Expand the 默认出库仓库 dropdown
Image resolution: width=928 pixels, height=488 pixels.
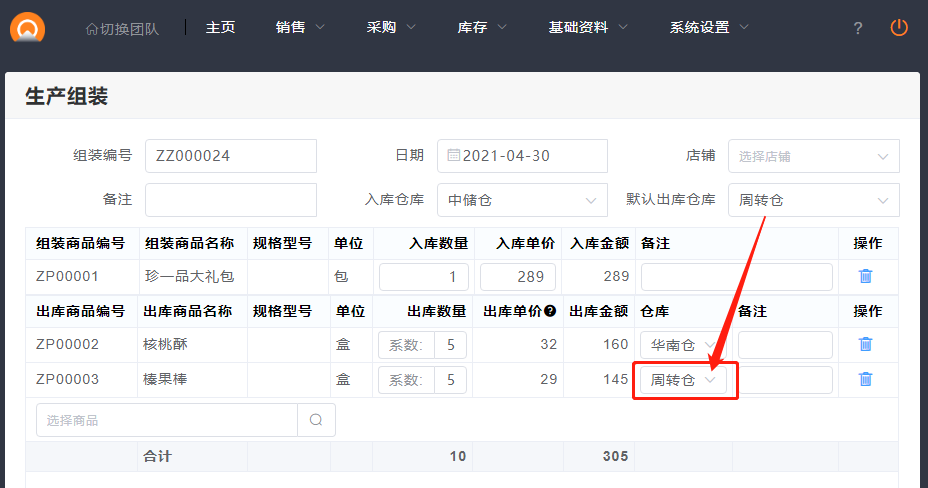point(813,200)
